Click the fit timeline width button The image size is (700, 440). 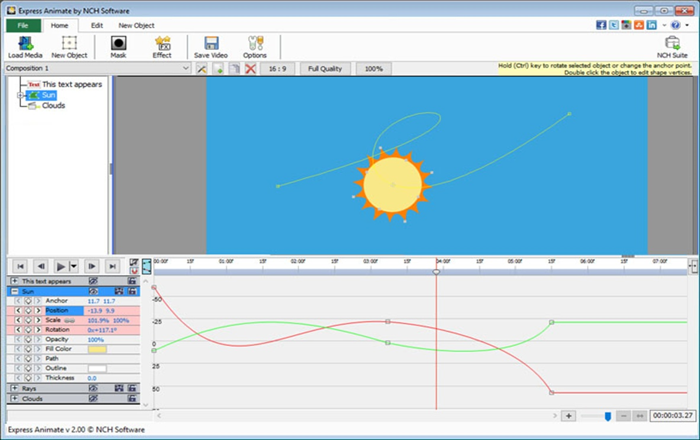(x=640, y=416)
